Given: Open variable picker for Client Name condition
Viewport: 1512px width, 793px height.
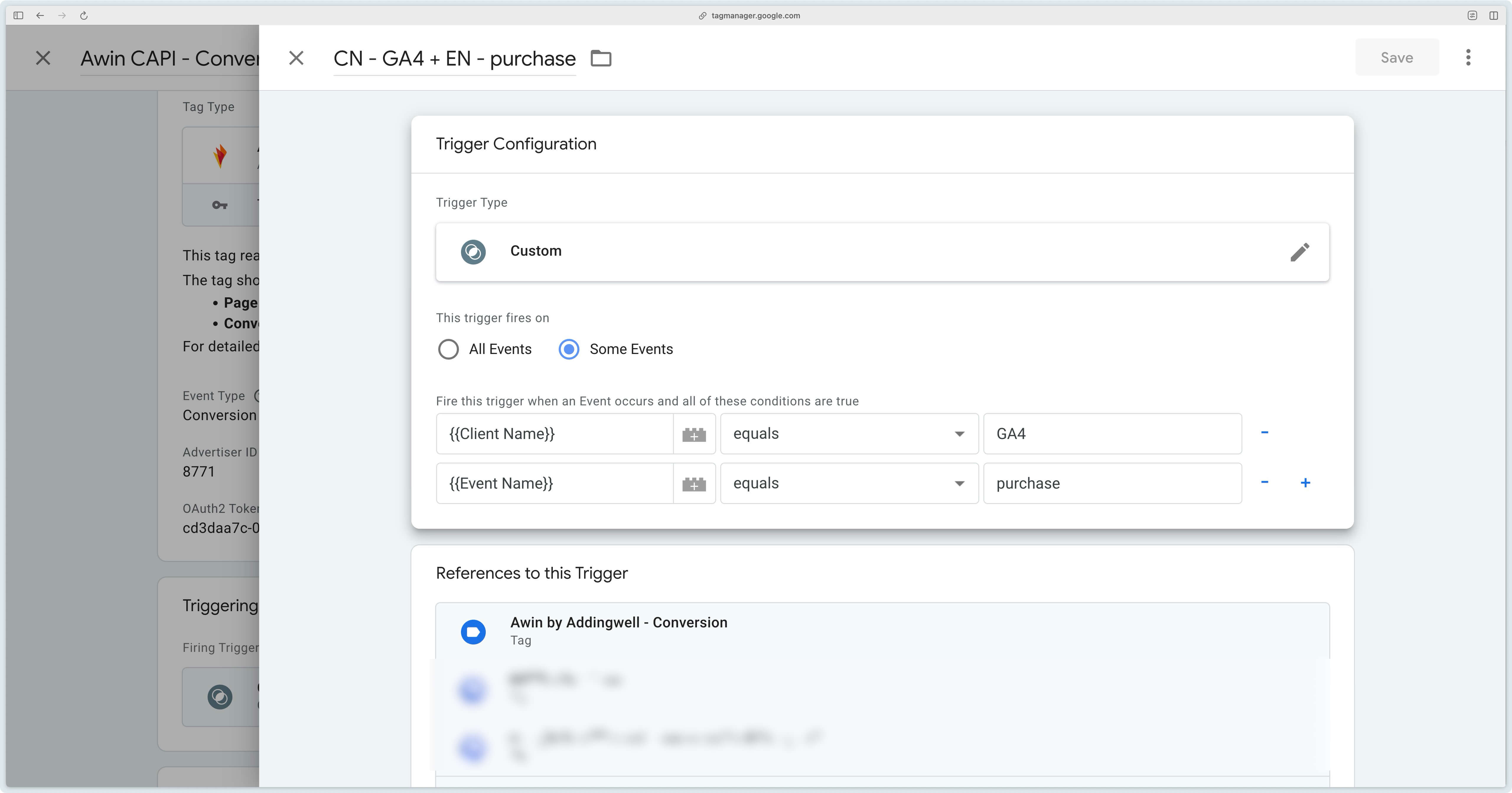Looking at the screenshot, I should point(694,434).
